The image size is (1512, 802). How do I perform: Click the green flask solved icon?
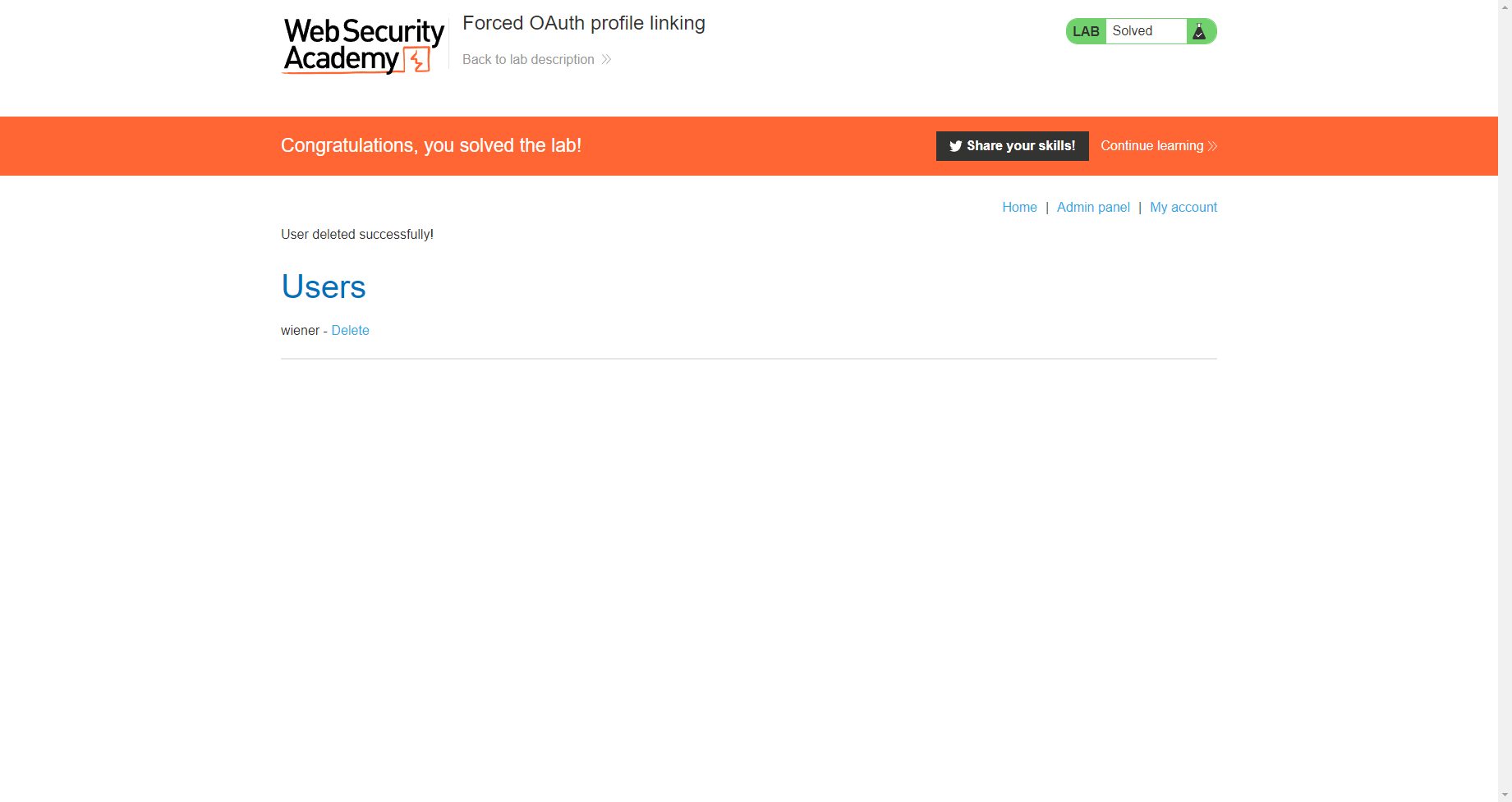pyautogui.click(x=1200, y=30)
